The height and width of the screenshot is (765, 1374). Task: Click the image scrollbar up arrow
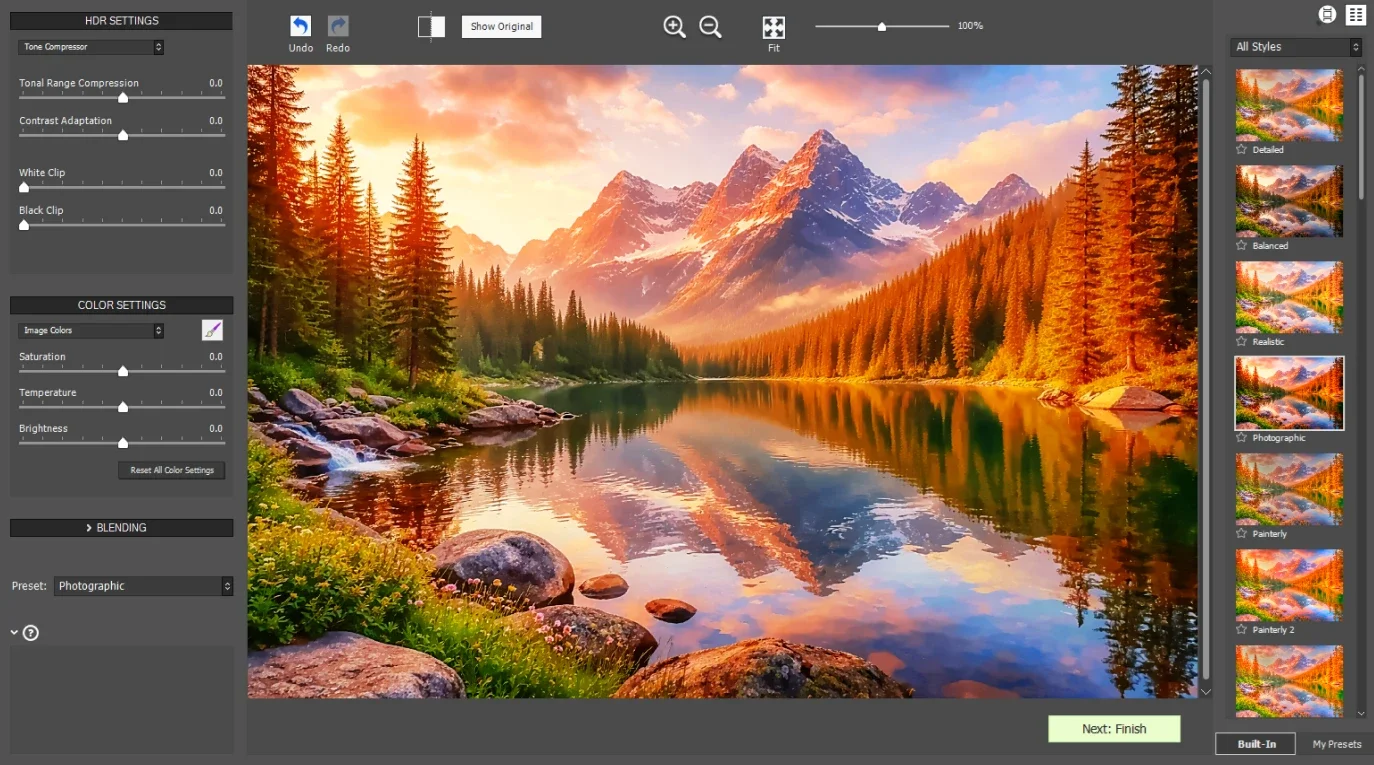click(1205, 72)
